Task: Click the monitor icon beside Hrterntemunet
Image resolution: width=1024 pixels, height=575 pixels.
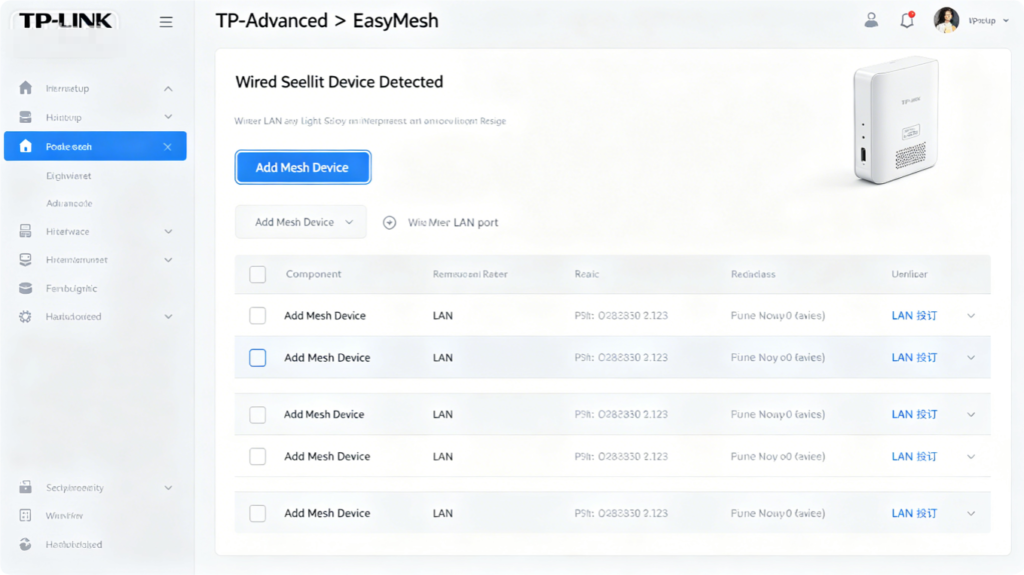Action: click(25, 259)
